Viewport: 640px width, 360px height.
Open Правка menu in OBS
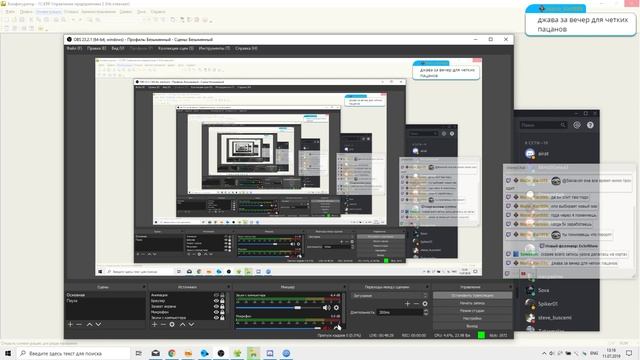[x=96, y=49]
